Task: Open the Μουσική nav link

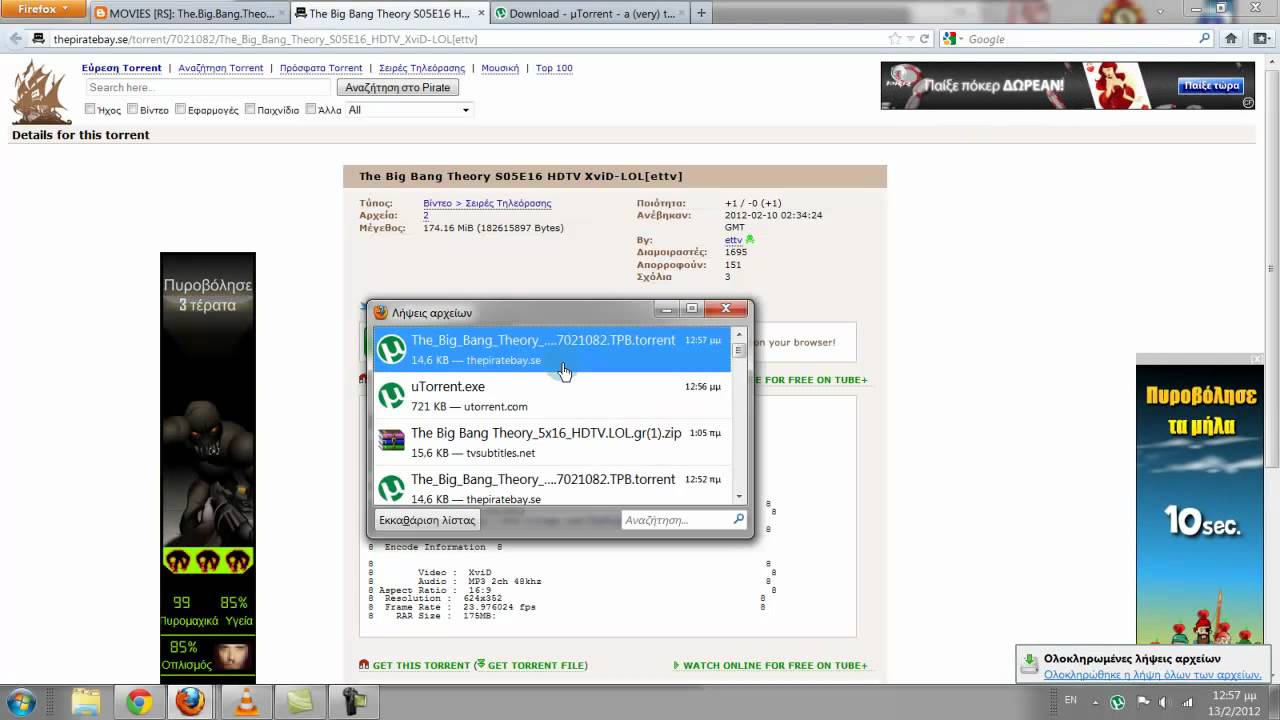Action: coord(500,68)
